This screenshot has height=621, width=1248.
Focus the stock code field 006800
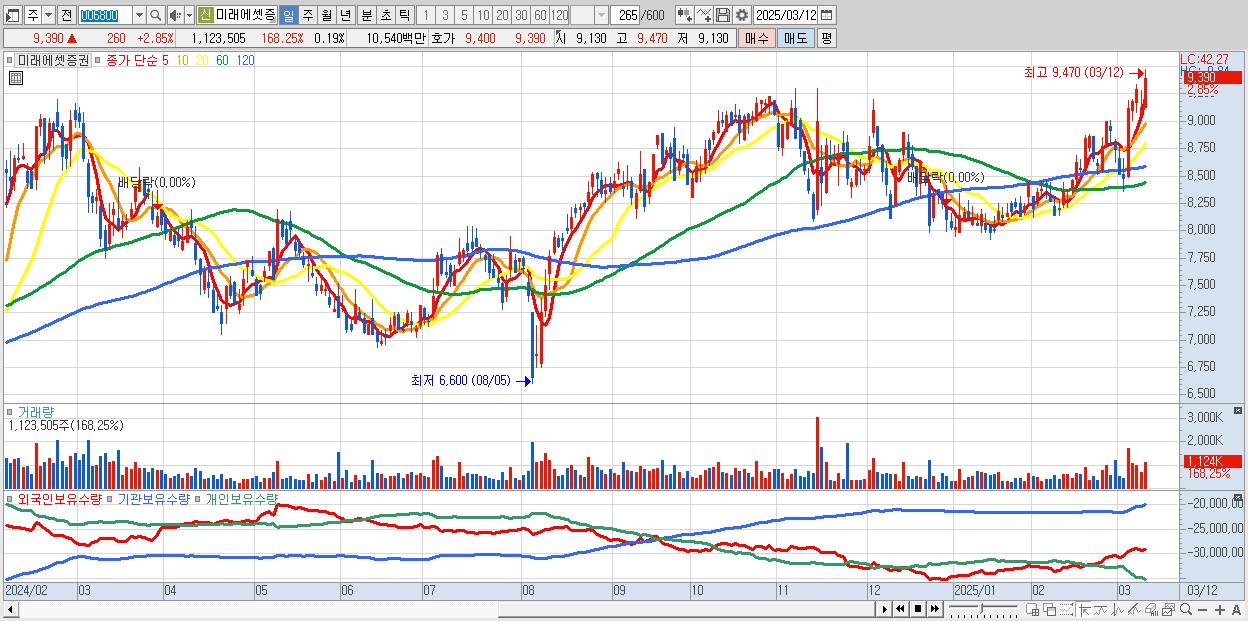click(x=106, y=15)
